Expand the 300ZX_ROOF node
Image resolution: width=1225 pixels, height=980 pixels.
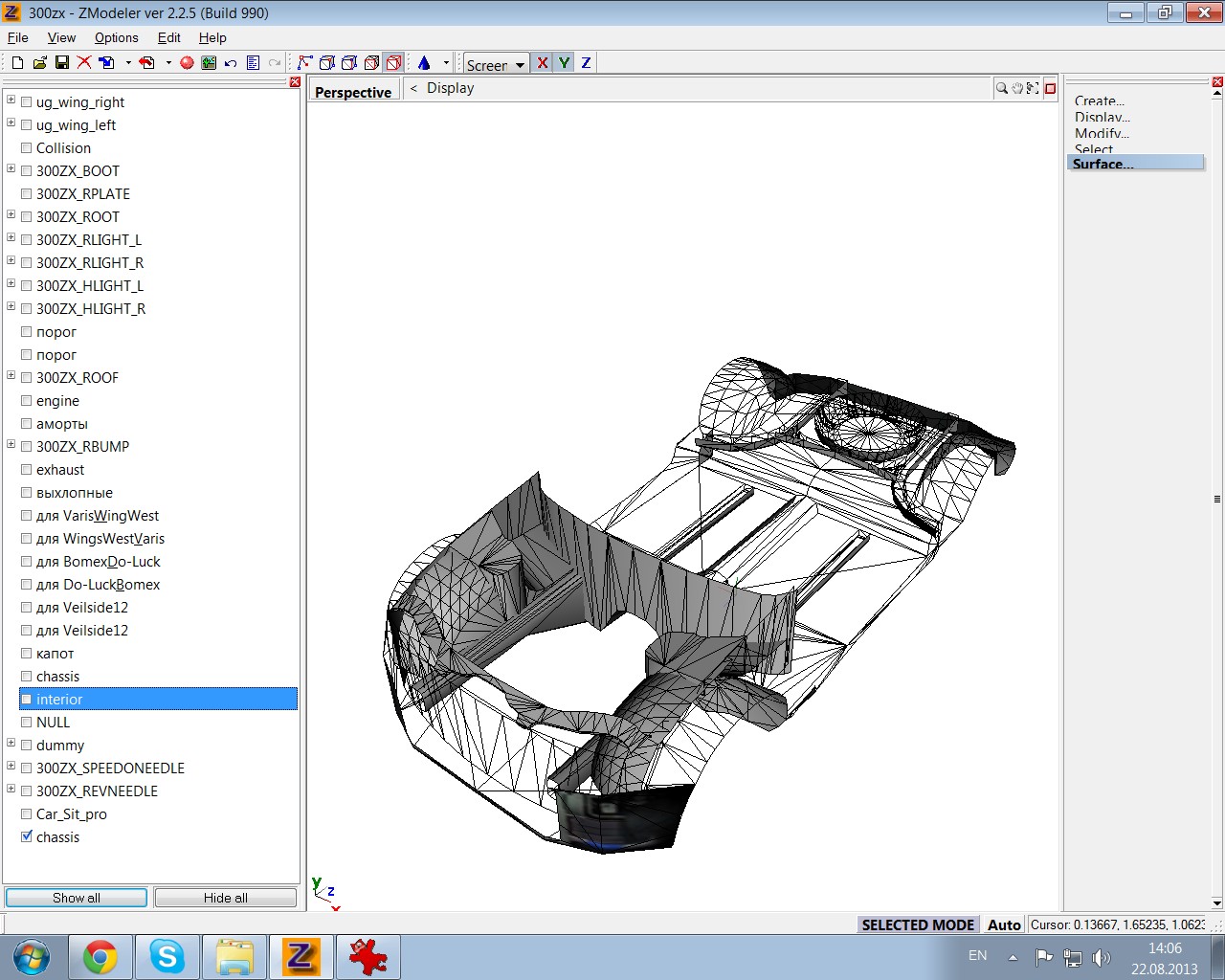(x=11, y=375)
